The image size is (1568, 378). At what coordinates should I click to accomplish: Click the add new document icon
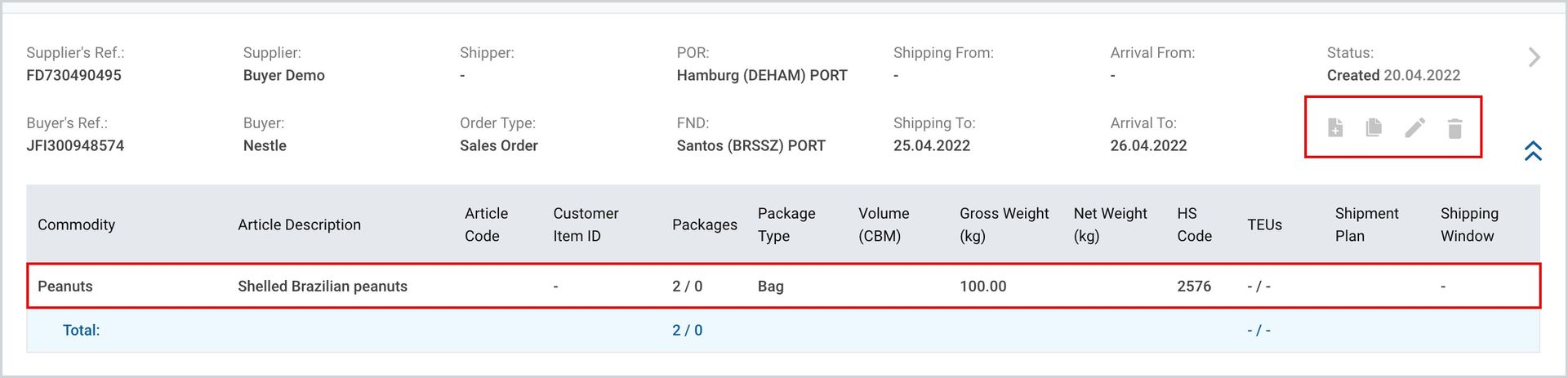tap(1335, 127)
